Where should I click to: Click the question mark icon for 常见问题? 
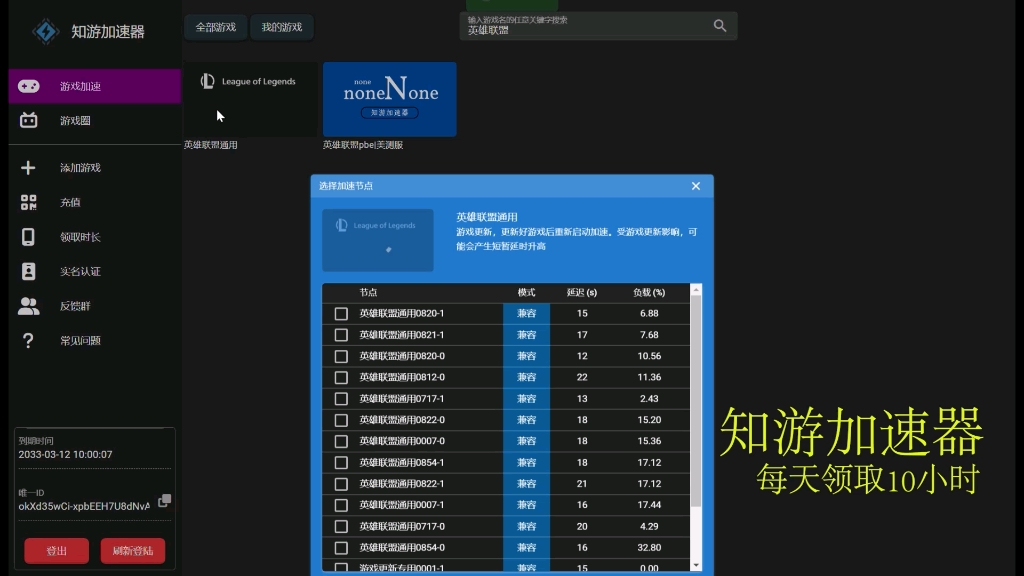(x=28, y=340)
